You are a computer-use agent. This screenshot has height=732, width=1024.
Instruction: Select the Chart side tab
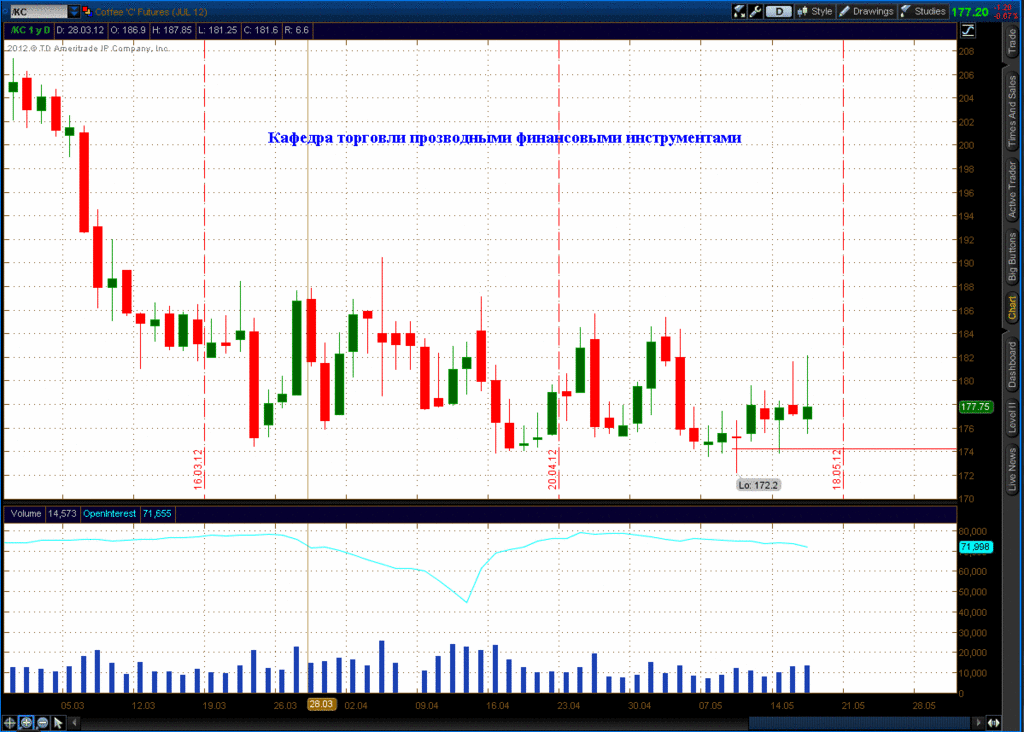click(x=1012, y=310)
